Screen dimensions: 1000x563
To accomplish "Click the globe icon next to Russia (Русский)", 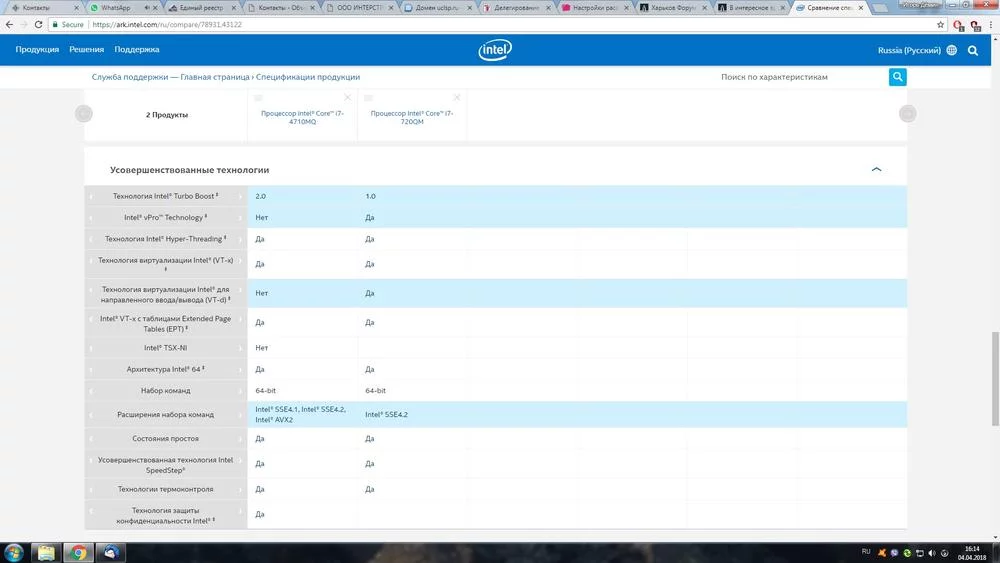I will click(x=951, y=50).
